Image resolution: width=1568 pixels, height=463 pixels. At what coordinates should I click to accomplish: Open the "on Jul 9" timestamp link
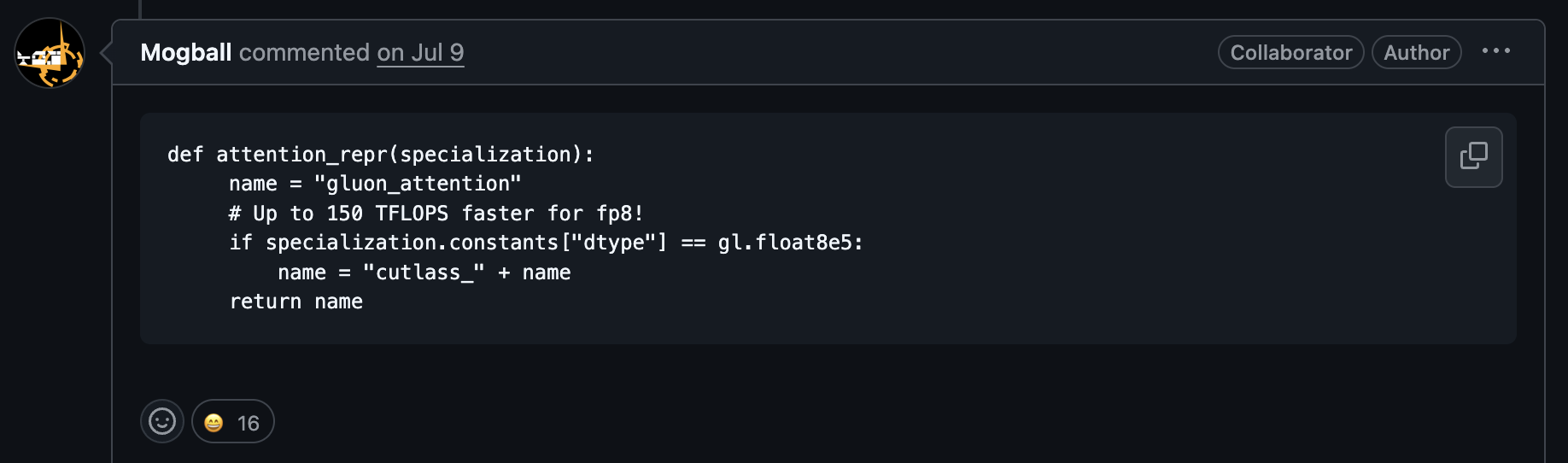point(420,53)
